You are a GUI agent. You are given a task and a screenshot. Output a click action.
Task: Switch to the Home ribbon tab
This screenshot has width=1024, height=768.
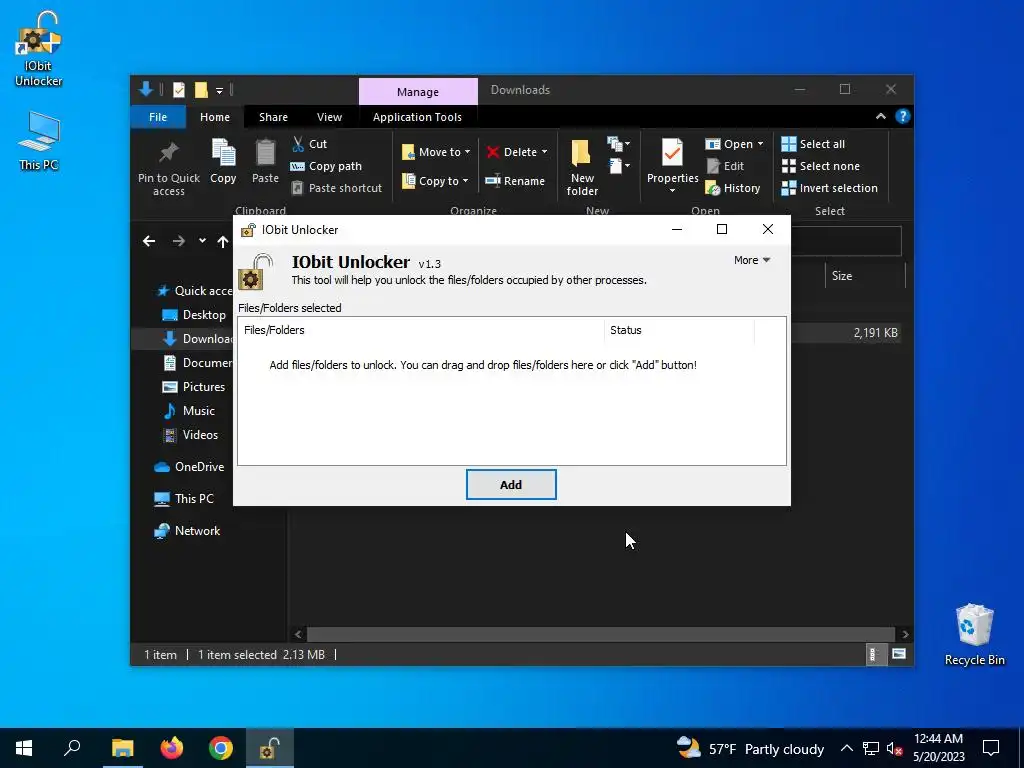click(x=215, y=117)
